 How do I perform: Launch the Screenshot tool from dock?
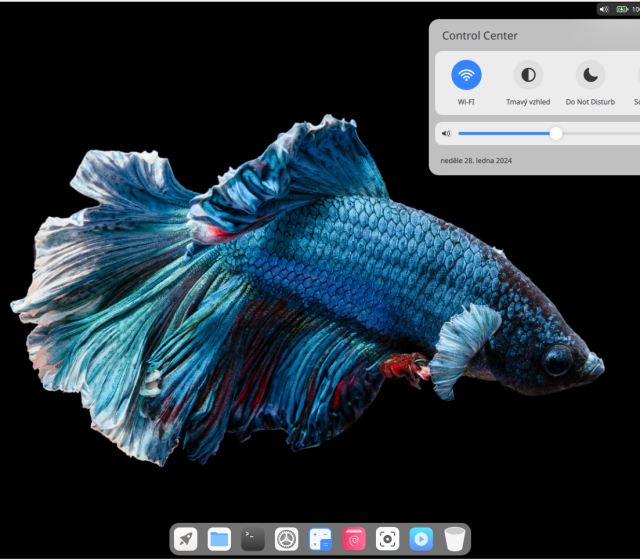pyautogui.click(x=388, y=539)
